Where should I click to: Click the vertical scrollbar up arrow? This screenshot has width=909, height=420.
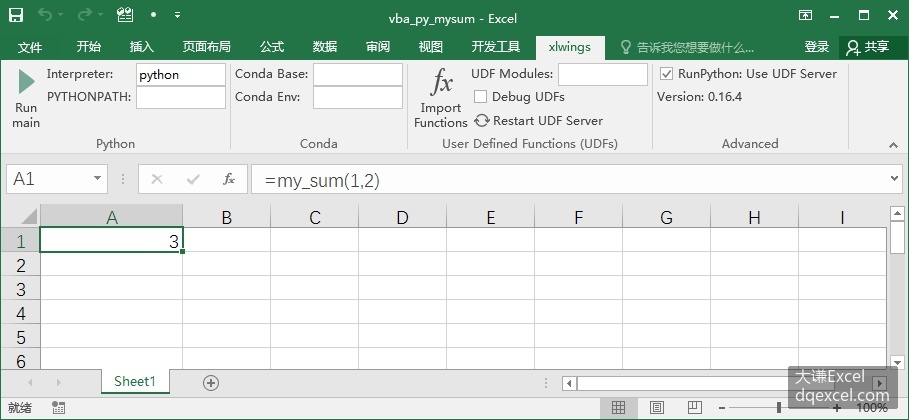click(897, 214)
